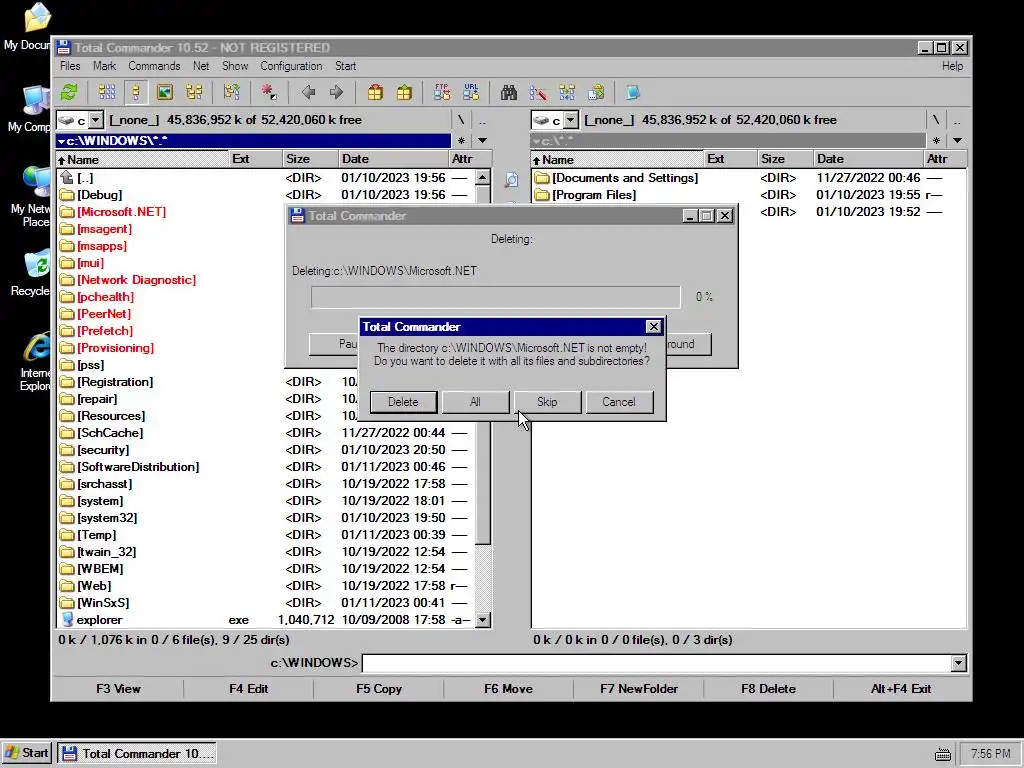
Task: Click left panel scrollbar up arrow
Action: click(483, 178)
